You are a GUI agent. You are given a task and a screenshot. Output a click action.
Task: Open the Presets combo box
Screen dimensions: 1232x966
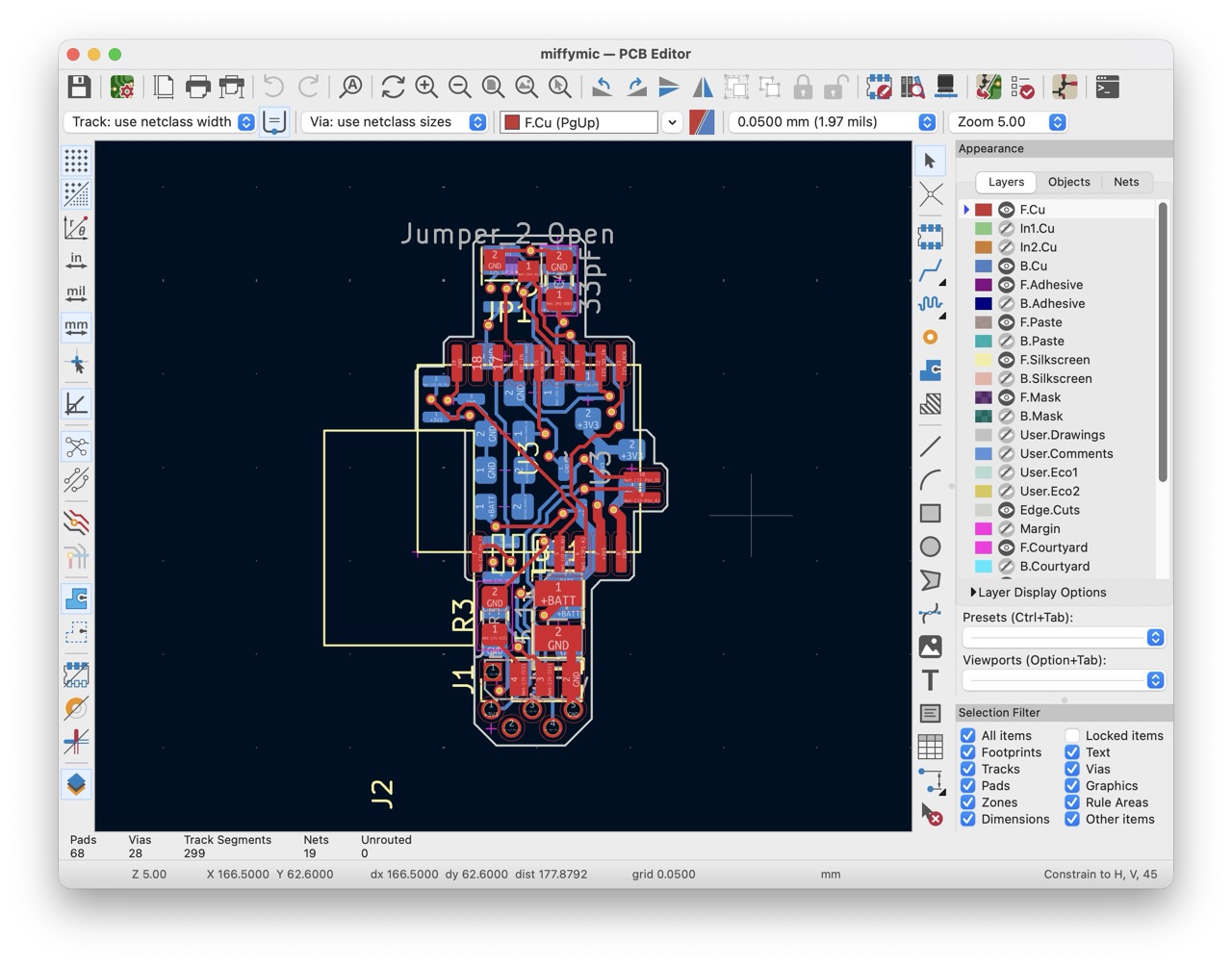tap(1064, 638)
